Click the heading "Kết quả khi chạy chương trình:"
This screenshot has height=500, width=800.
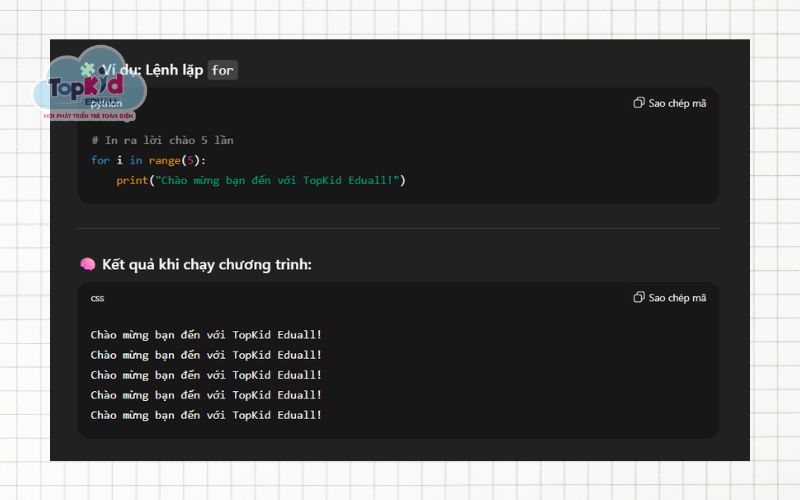coord(207,264)
